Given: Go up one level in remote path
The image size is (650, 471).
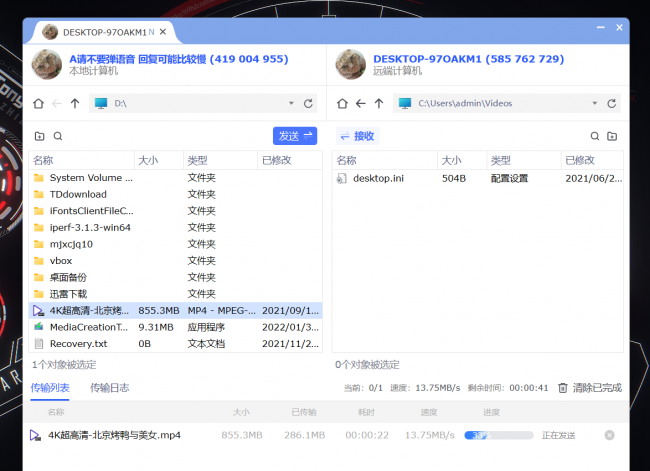Looking at the screenshot, I should (x=379, y=103).
